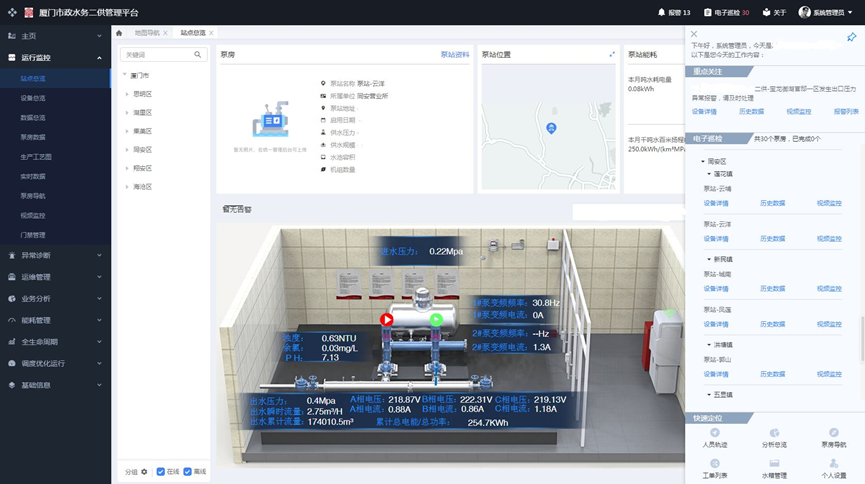Click the 分组 settings gear icon

coord(144,471)
